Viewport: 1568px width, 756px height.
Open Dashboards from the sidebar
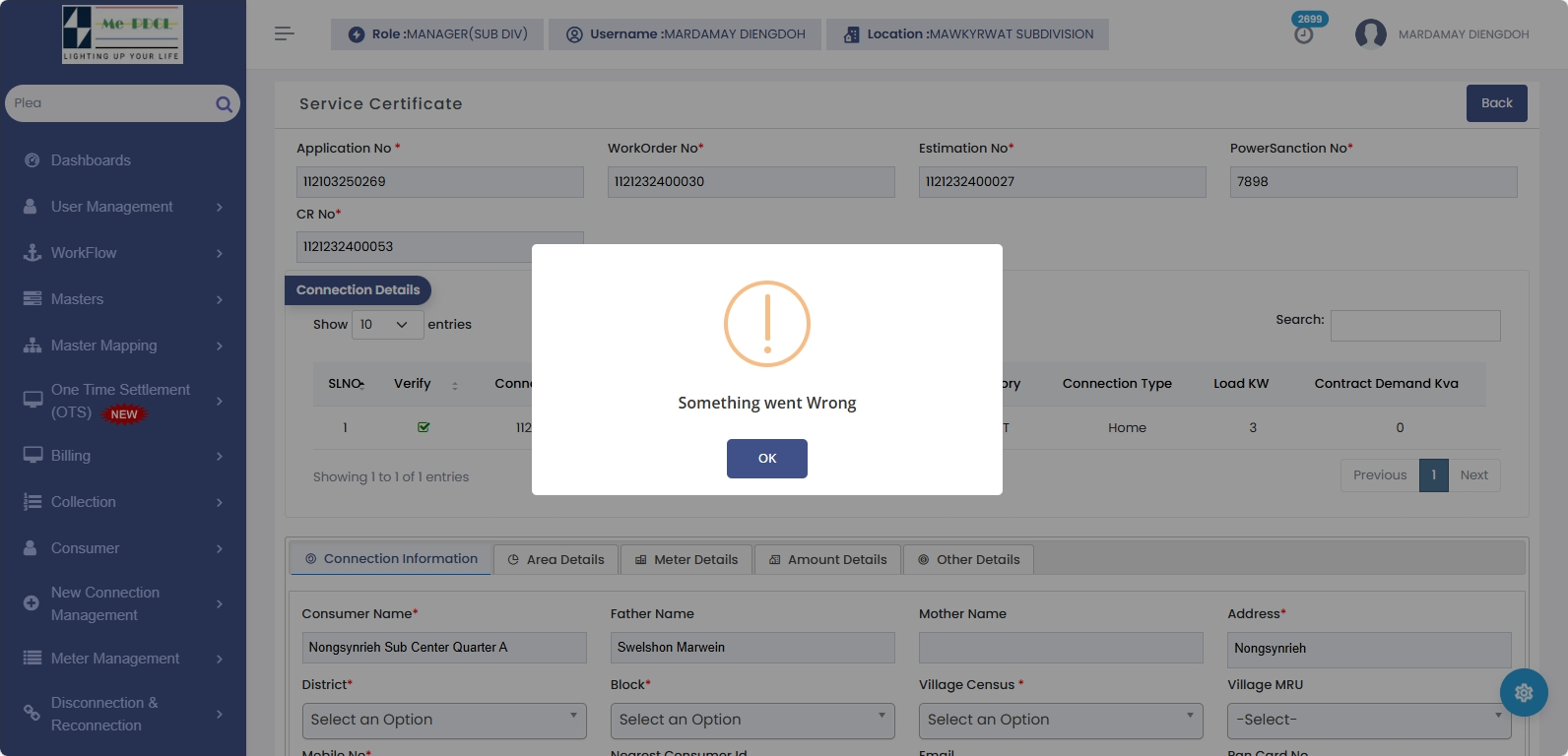coord(91,160)
